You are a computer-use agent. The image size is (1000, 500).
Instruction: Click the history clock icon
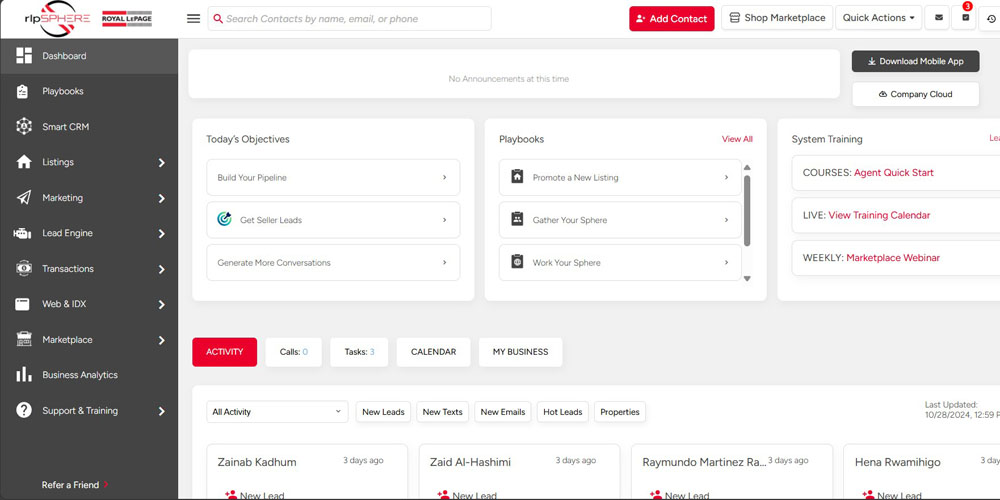(991, 18)
